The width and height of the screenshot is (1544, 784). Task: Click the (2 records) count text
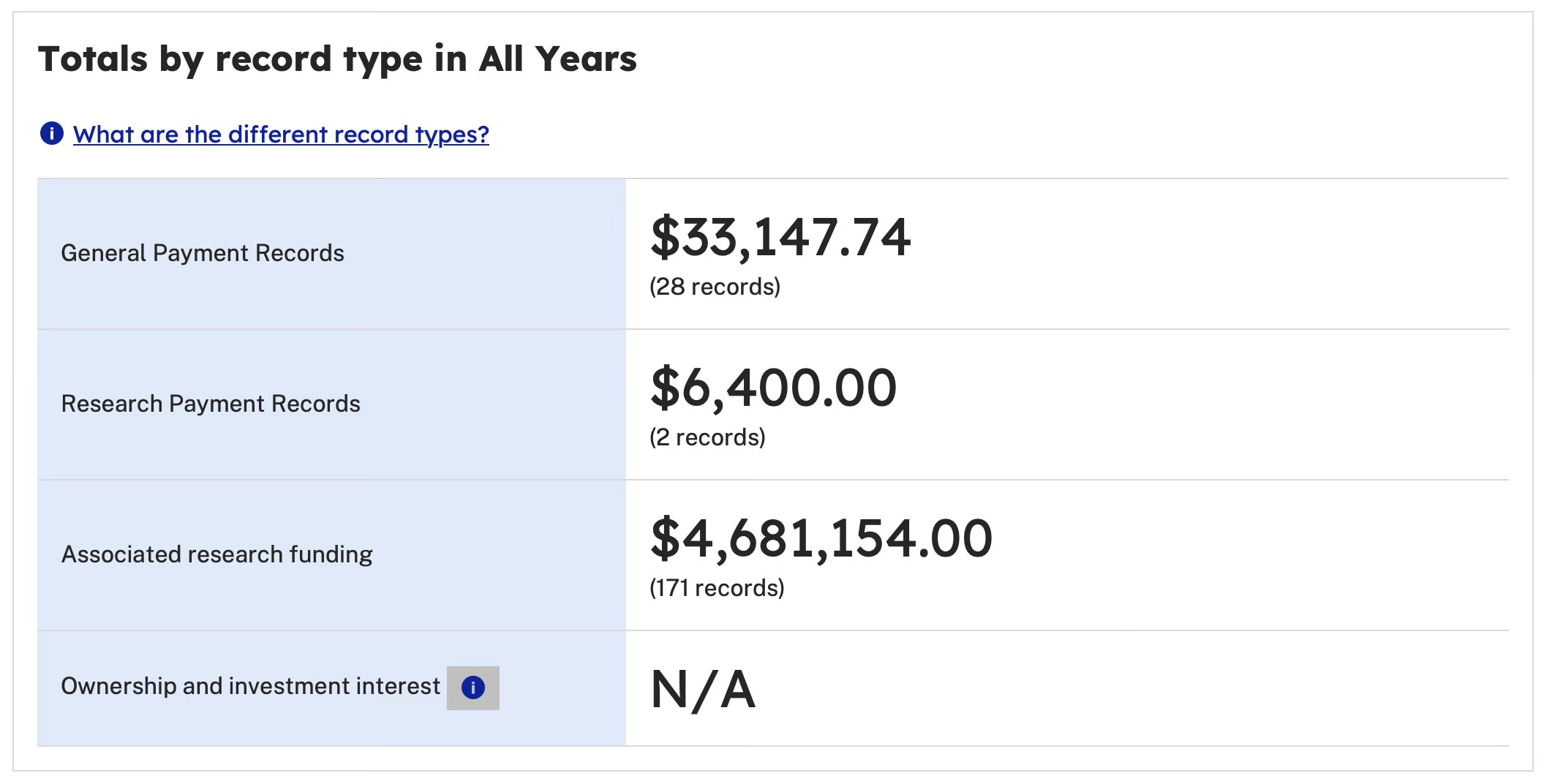click(x=707, y=437)
